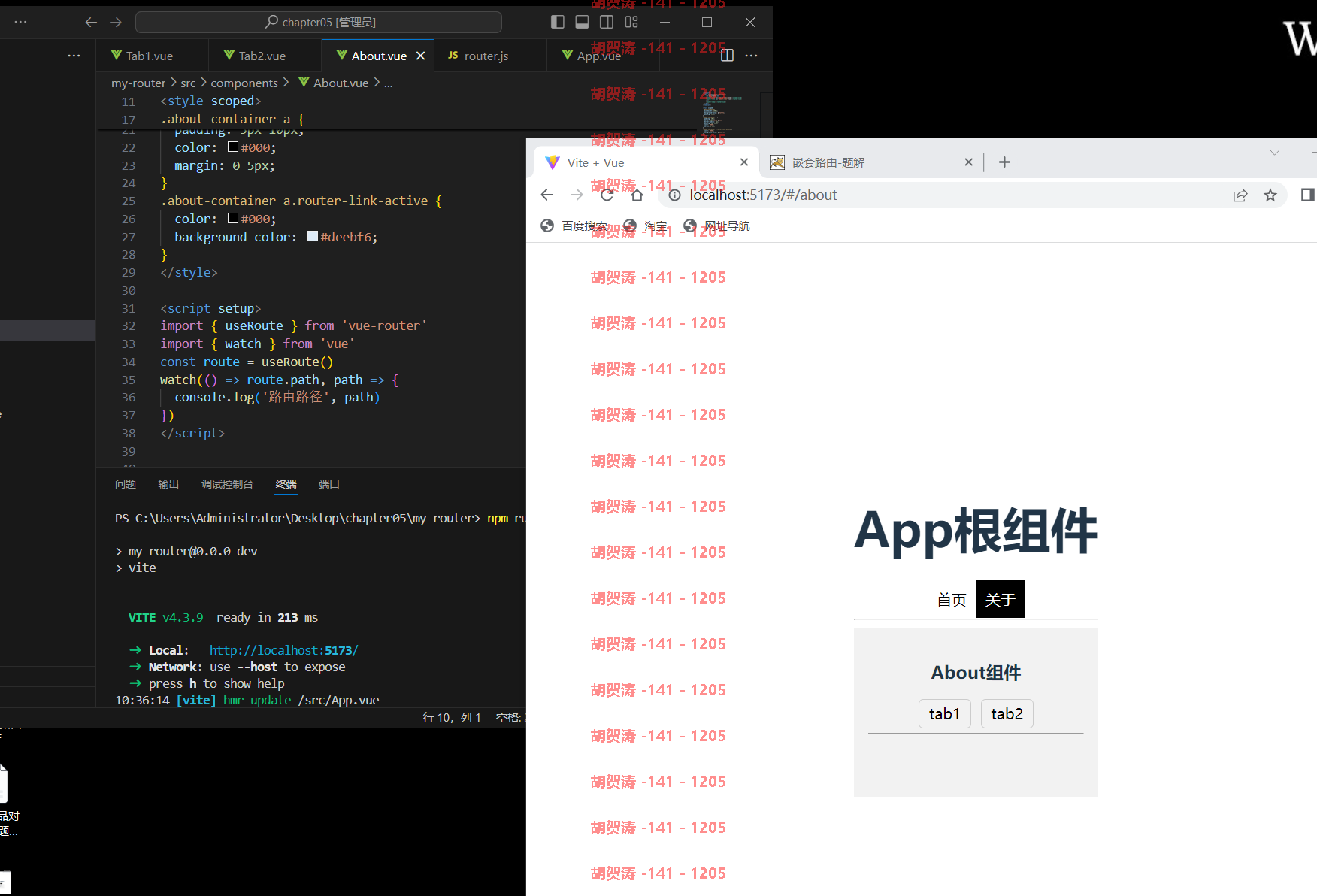Open the 调试控制台 panel tab
The width and height of the screenshot is (1317, 896).
point(227,484)
